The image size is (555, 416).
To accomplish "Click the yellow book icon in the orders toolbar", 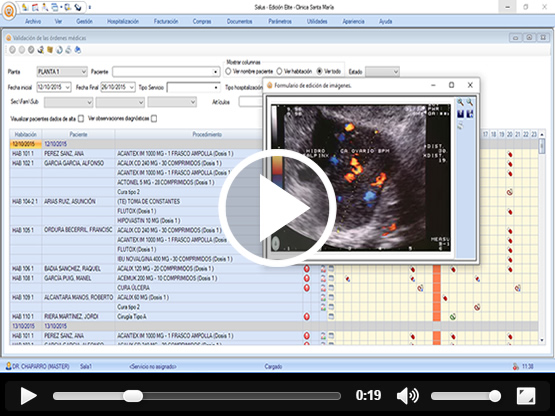I will 50,50.
